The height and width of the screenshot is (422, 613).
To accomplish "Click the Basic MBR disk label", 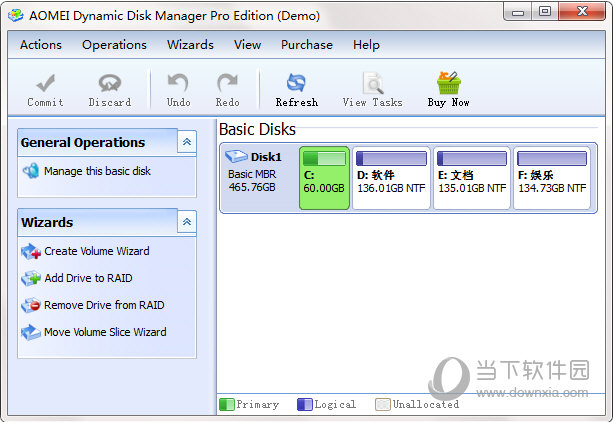I will 252,174.
